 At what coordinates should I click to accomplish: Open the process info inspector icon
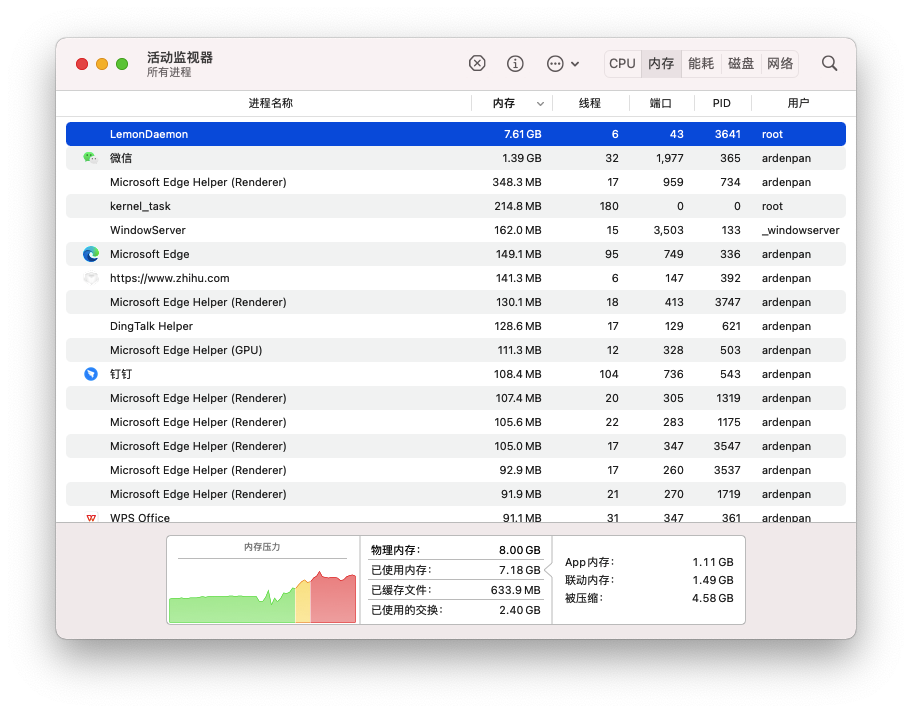pos(515,63)
